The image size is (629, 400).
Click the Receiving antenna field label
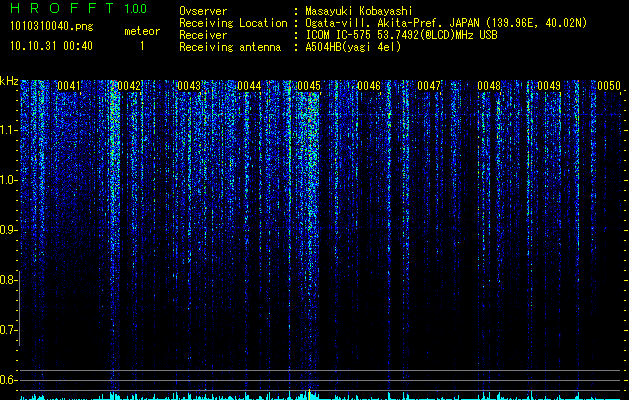230,47
